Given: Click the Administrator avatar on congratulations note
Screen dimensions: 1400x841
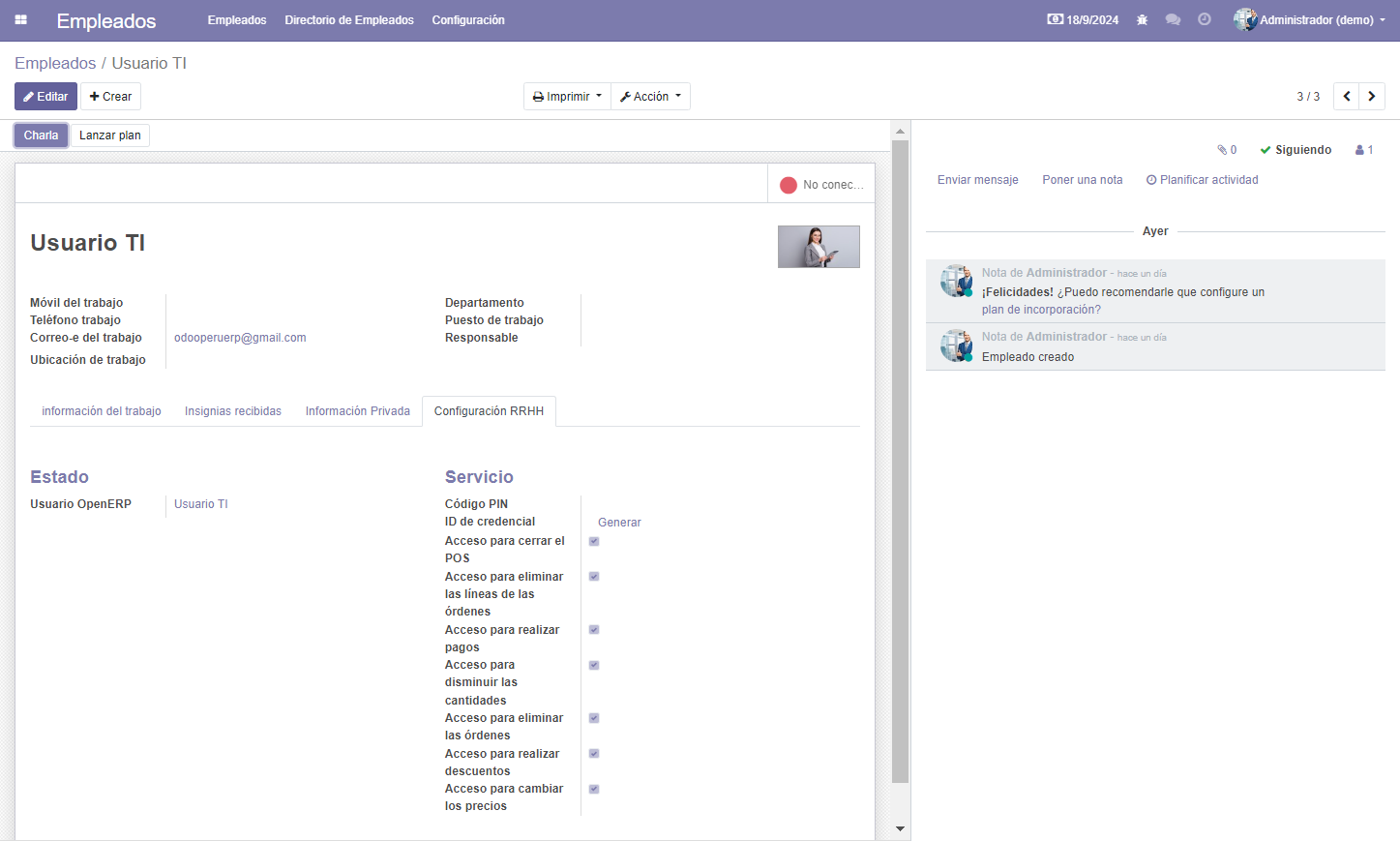Looking at the screenshot, I should click(956, 281).
